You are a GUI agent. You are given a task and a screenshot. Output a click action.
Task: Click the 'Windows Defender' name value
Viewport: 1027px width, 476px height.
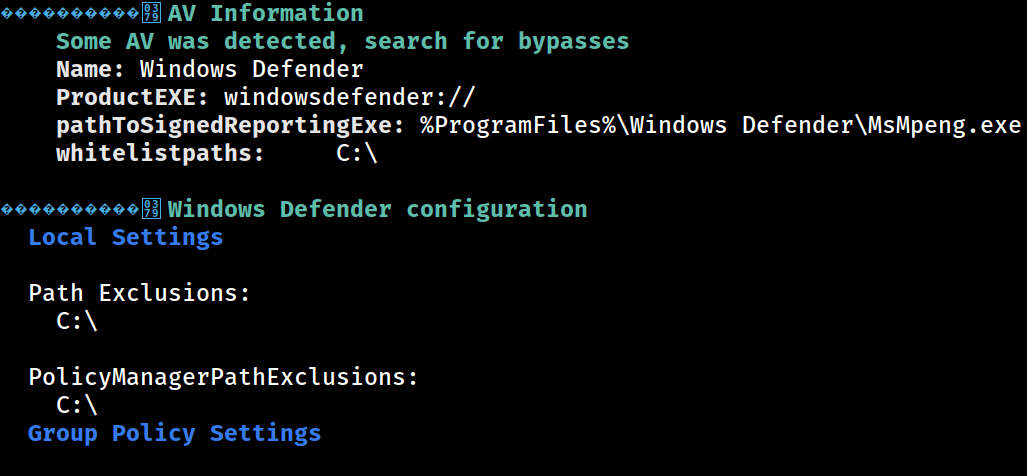[252, 69]
